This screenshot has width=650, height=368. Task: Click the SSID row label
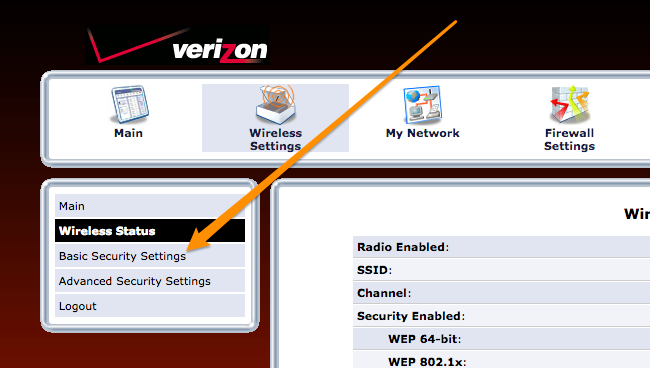[374, 270]
